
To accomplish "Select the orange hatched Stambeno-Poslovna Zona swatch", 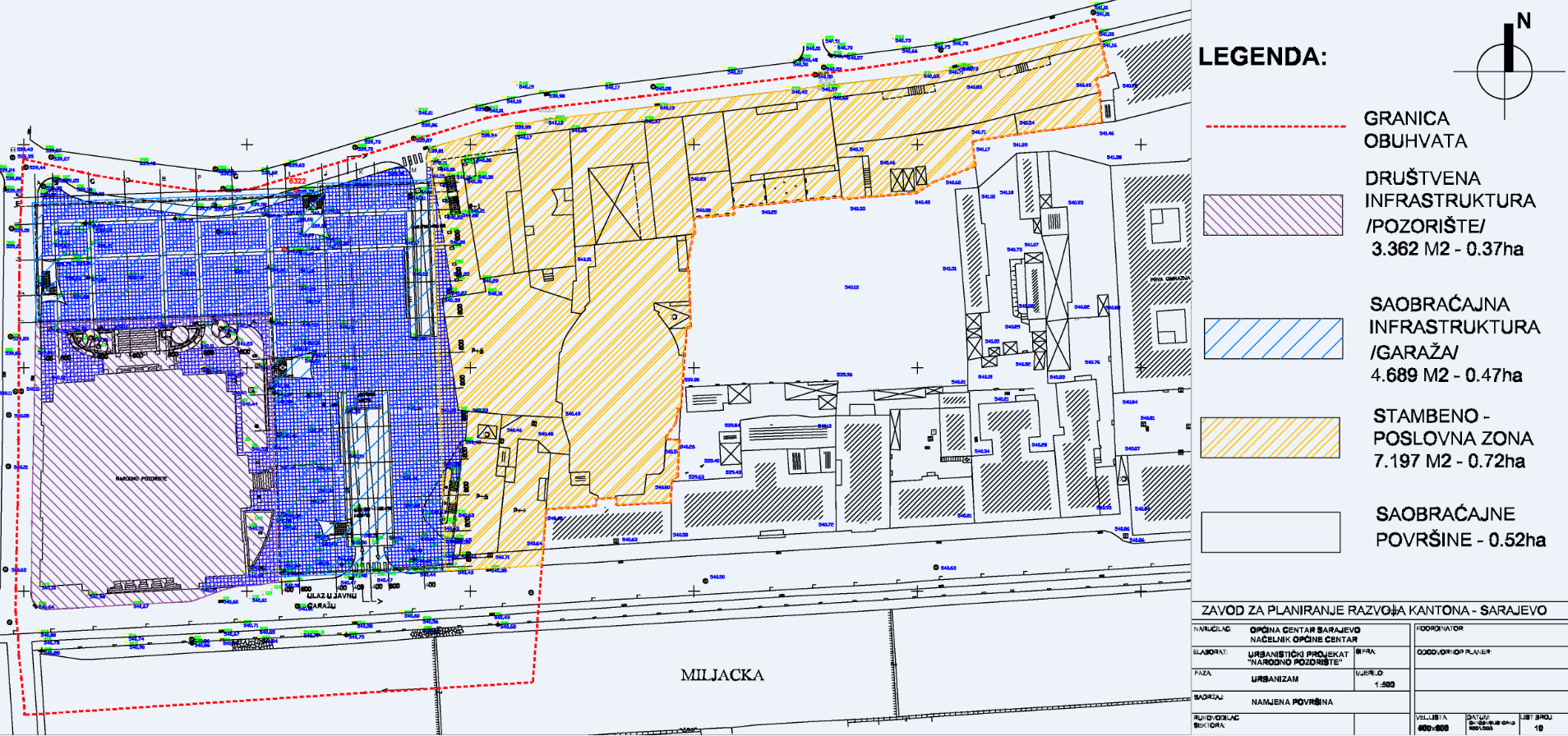I will (x=1271, y=437).
